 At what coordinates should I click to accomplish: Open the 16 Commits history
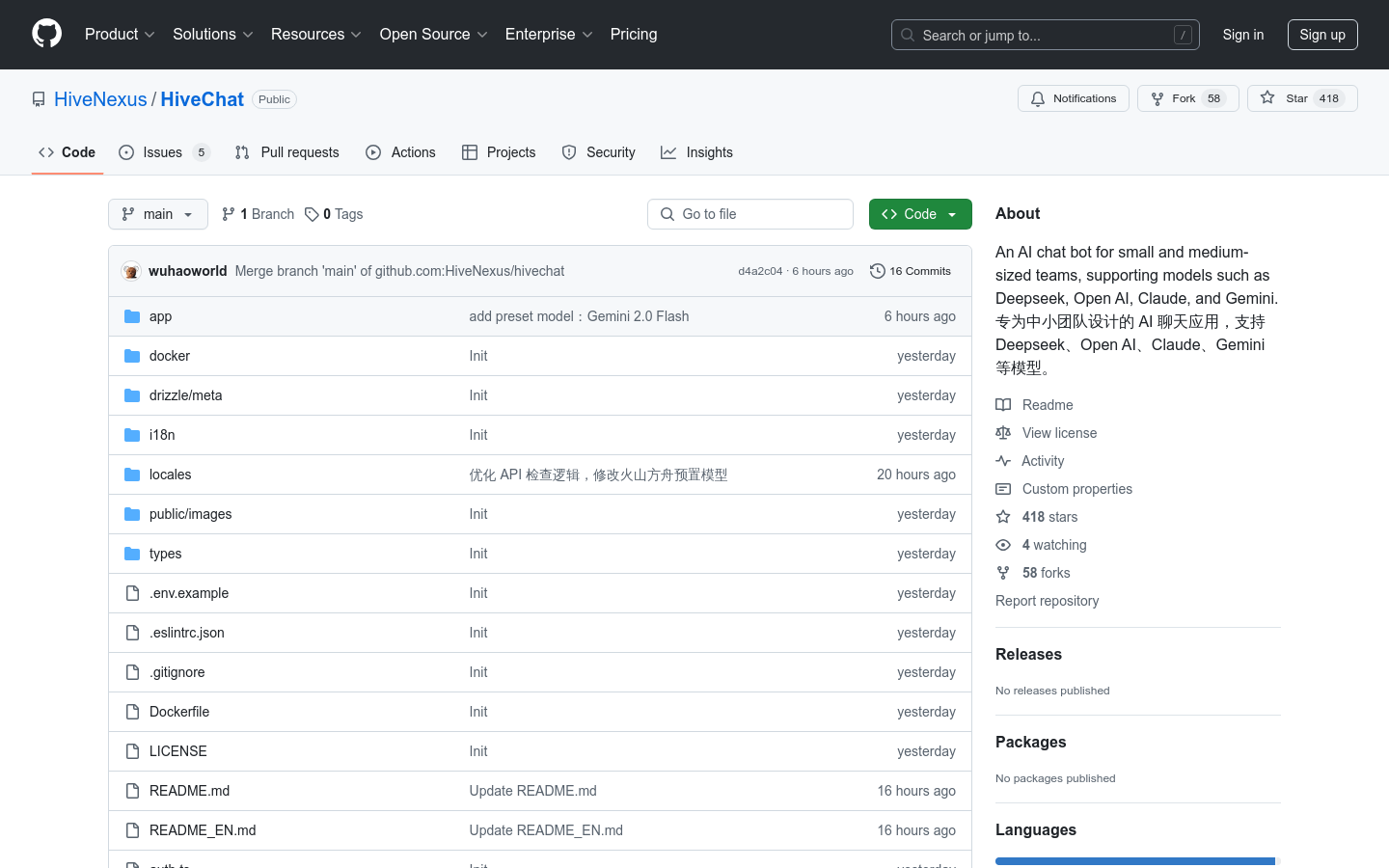tap(910, 271)
